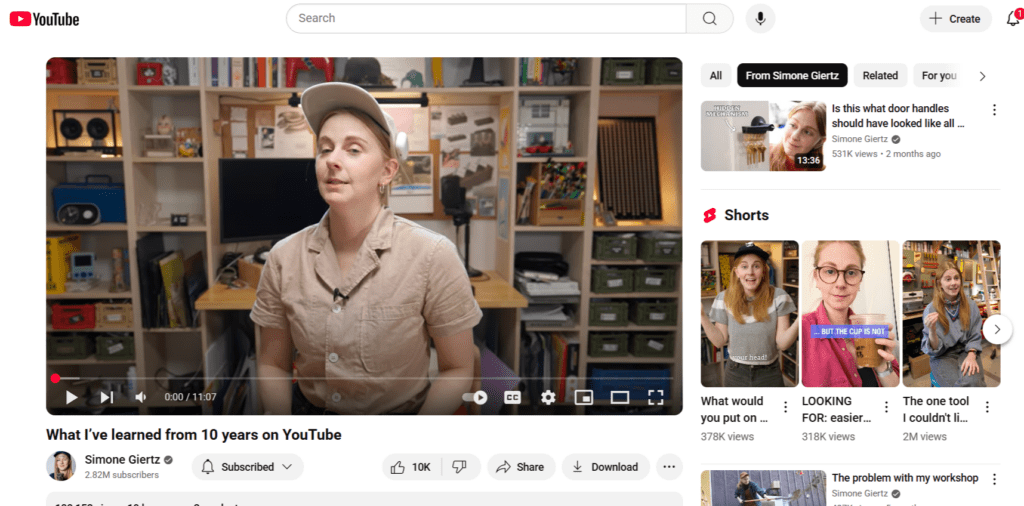Toggle autoplay switch in player

click(475, 397)
